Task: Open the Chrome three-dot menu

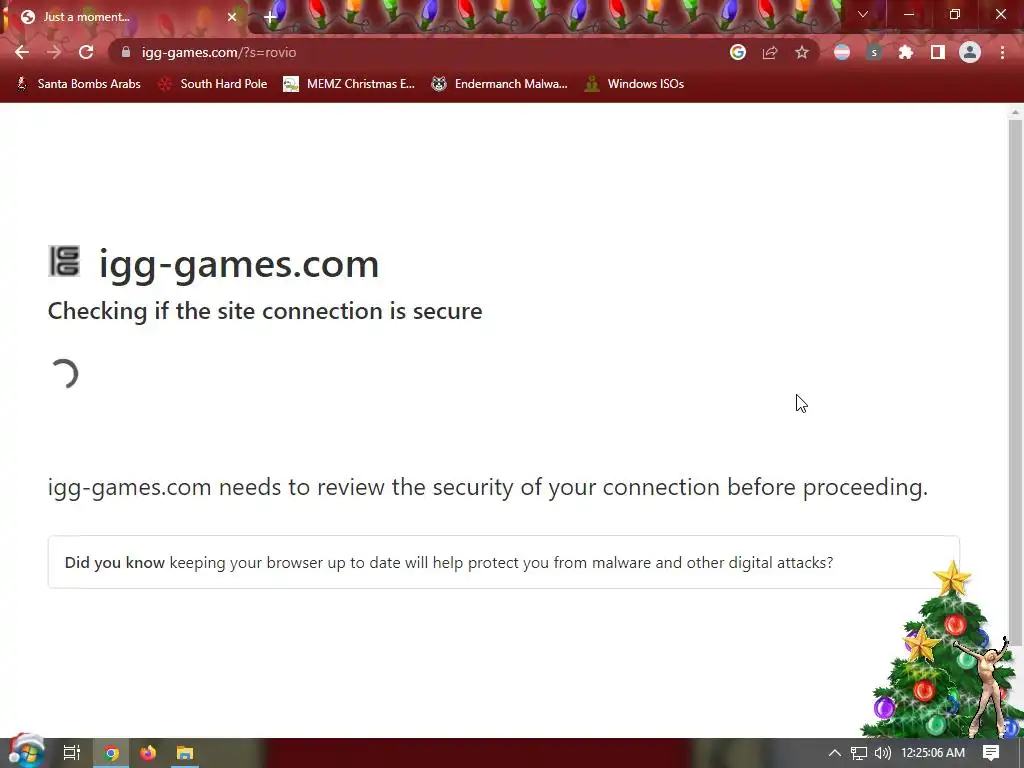Action: pyautogui.click(x=1002, y=52)
